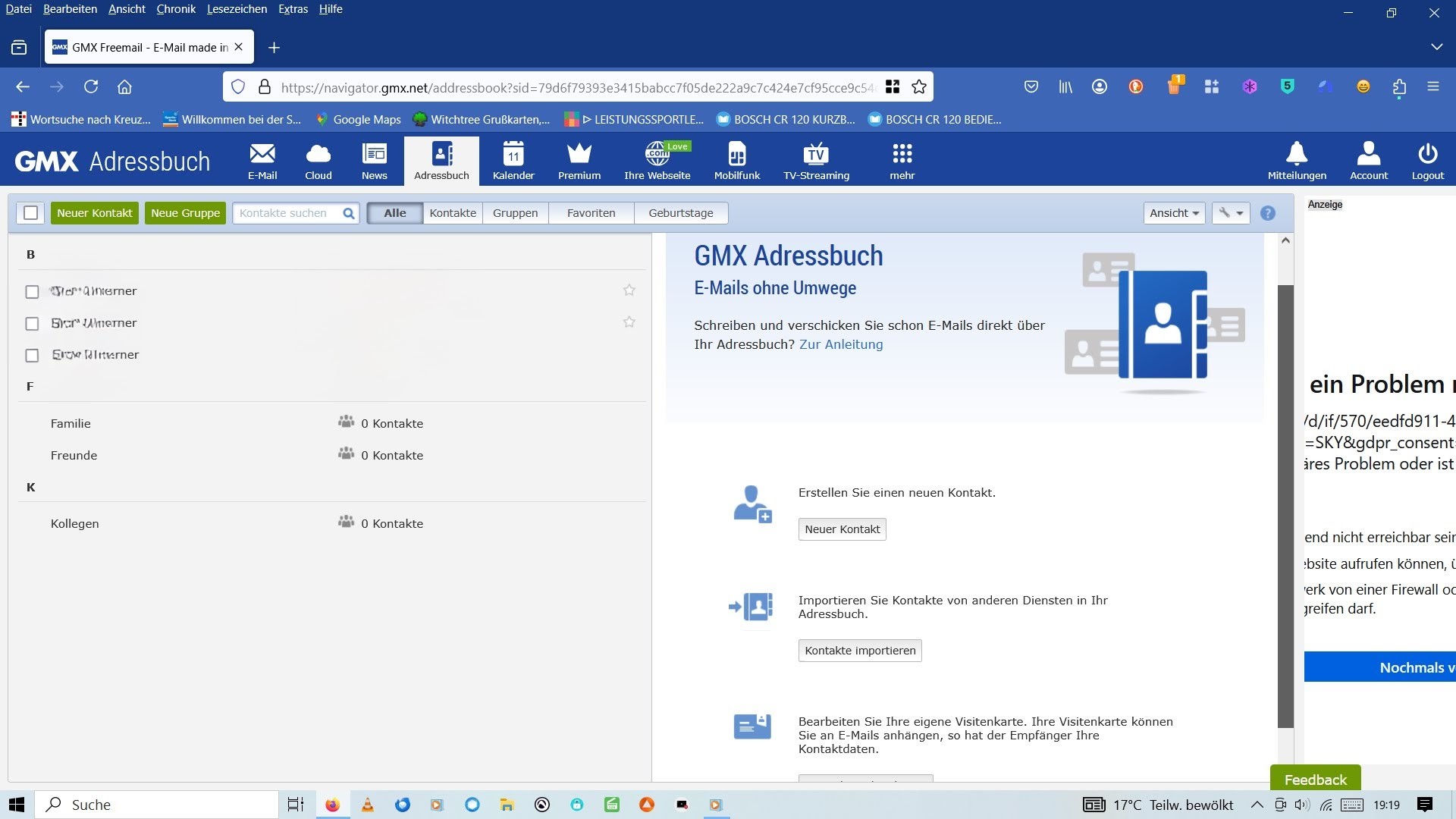Click the browser address bar

tap(576, 87)
